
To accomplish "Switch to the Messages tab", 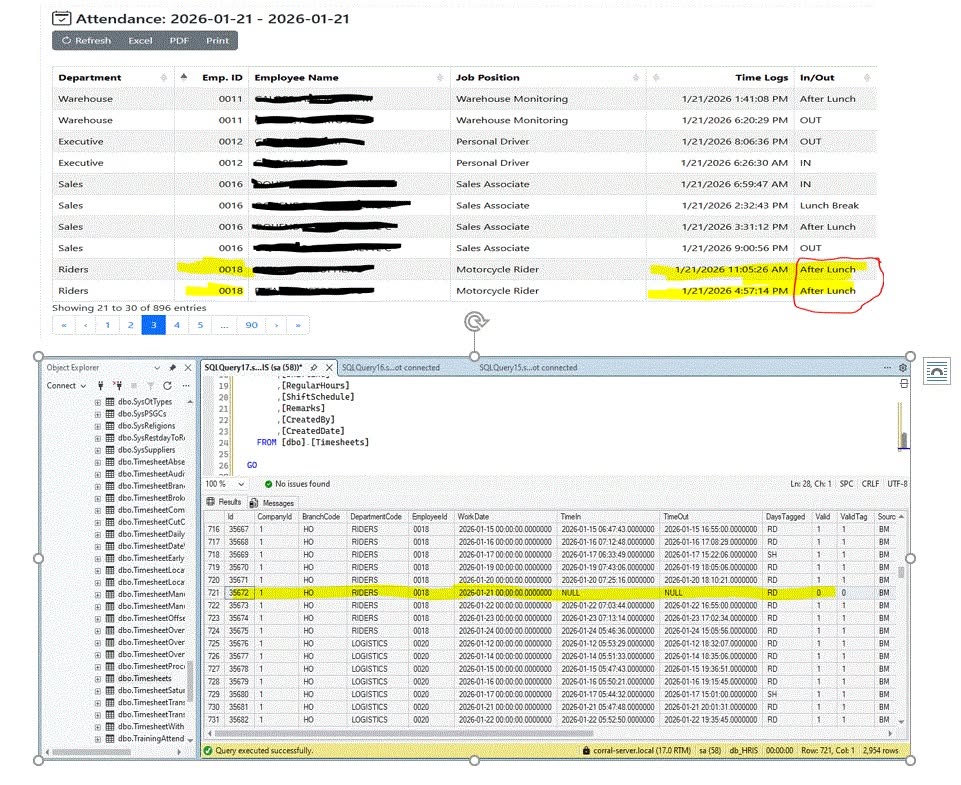I will point(272,502).
